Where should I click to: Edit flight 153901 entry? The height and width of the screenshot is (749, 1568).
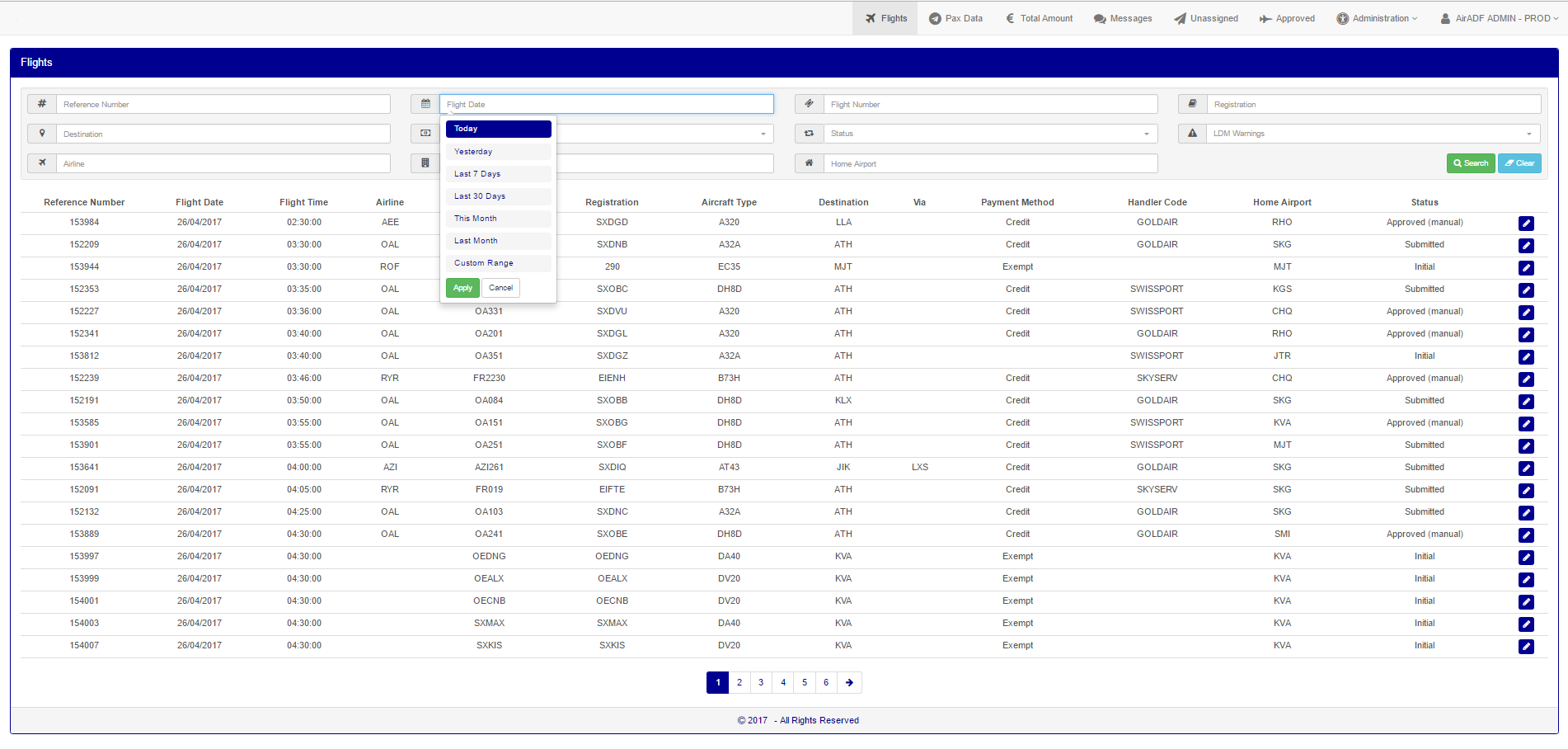coord(1526,446)
